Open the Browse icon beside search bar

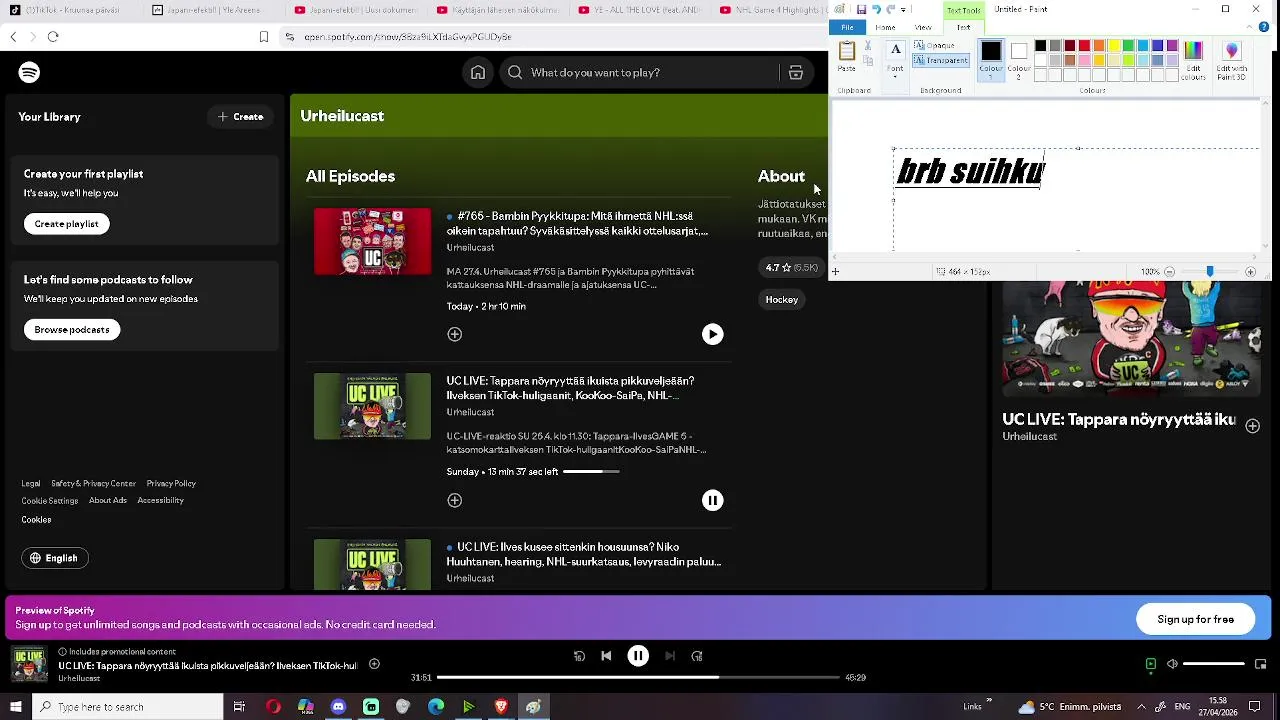[796, 72]
